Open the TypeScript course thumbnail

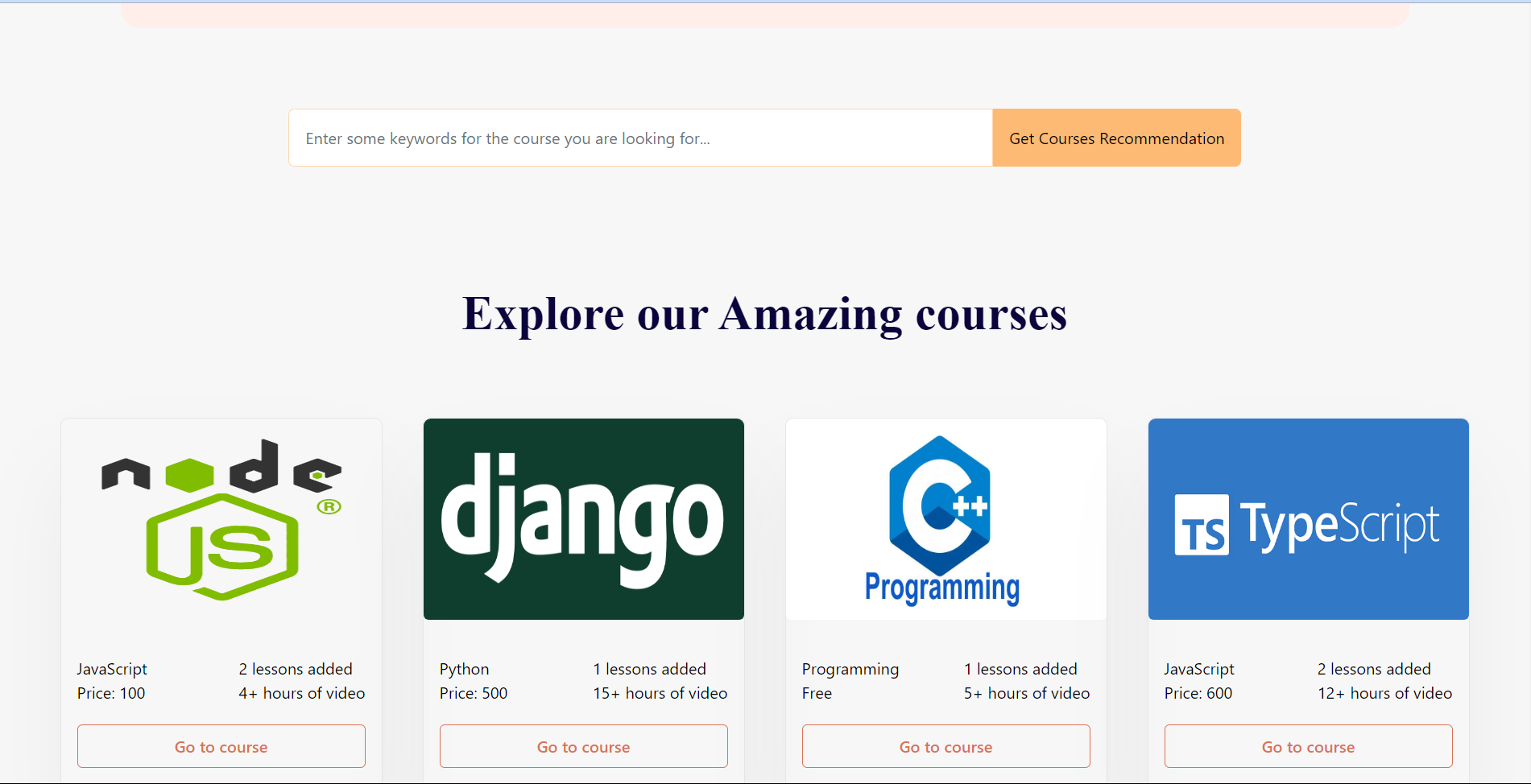pos(1309,519)
